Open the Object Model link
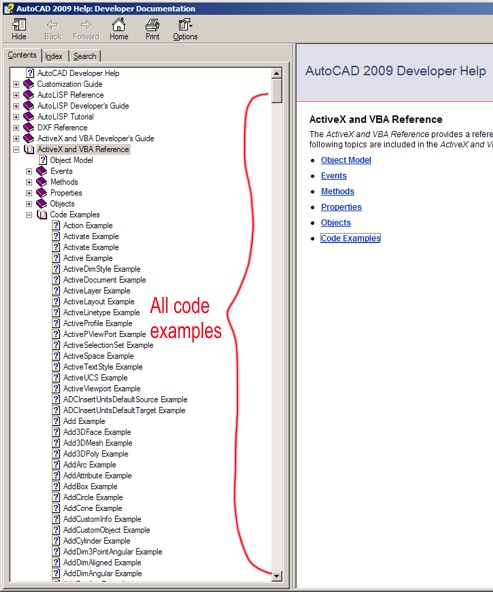This screenshot has width=493, height=592. point(346,160)
